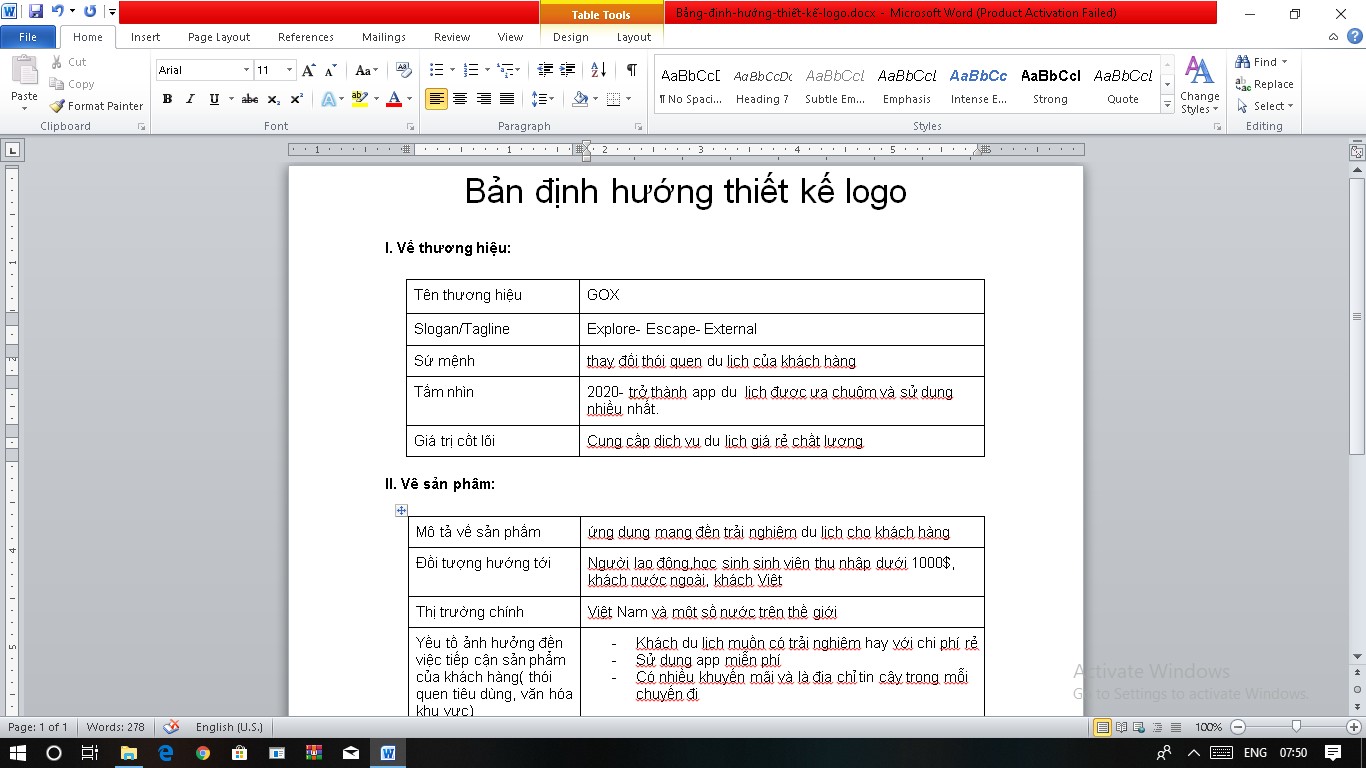Viewport: 1366px width, 768px height.
Task: Open the Table Tools Design tab
Action: [570, 37]
